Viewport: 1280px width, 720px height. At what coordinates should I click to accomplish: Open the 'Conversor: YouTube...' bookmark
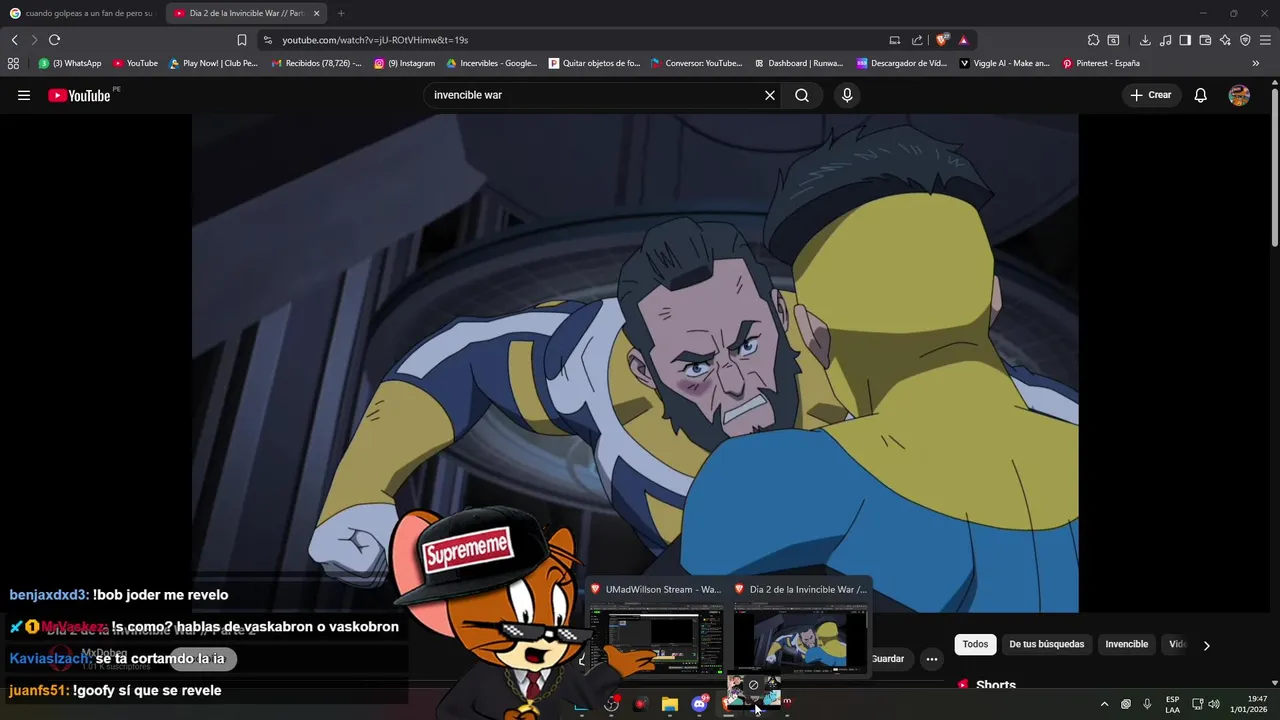[696, 63]
